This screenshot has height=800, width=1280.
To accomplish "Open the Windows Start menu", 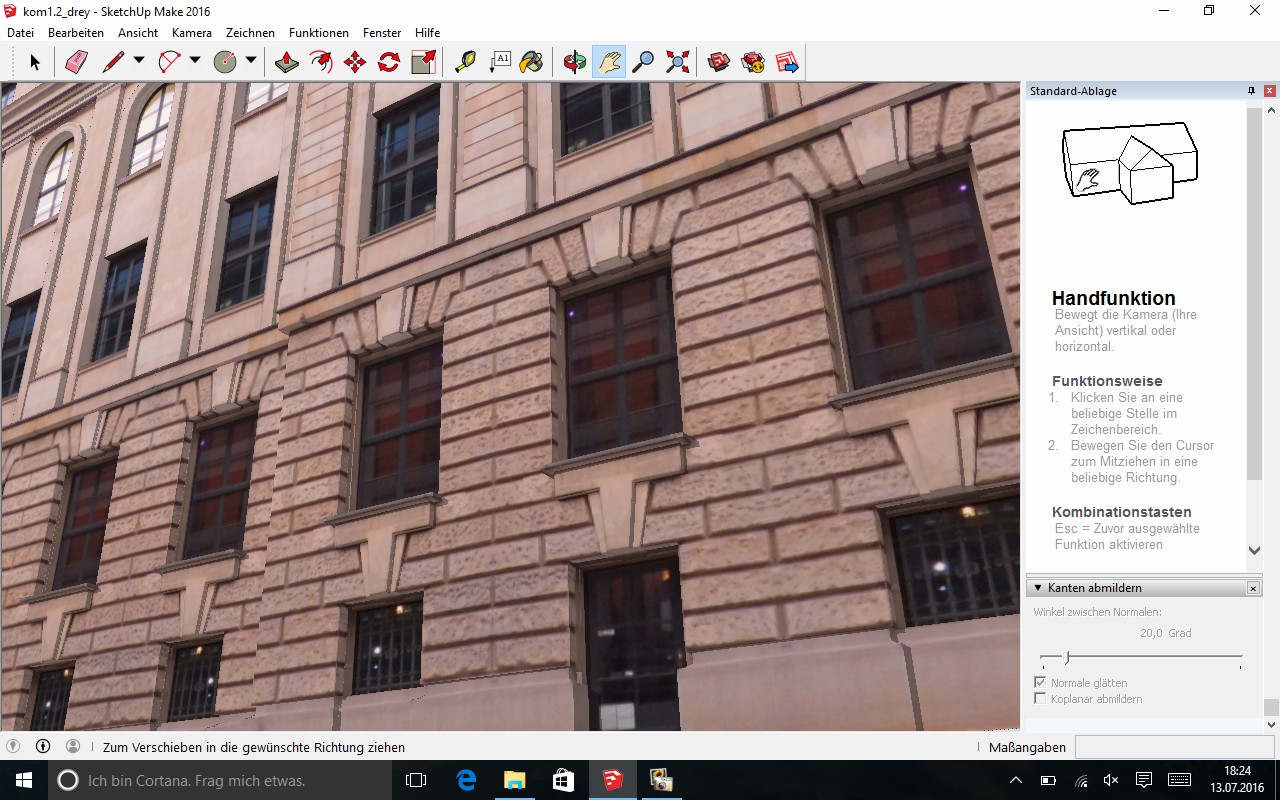I will pos(24,780).
